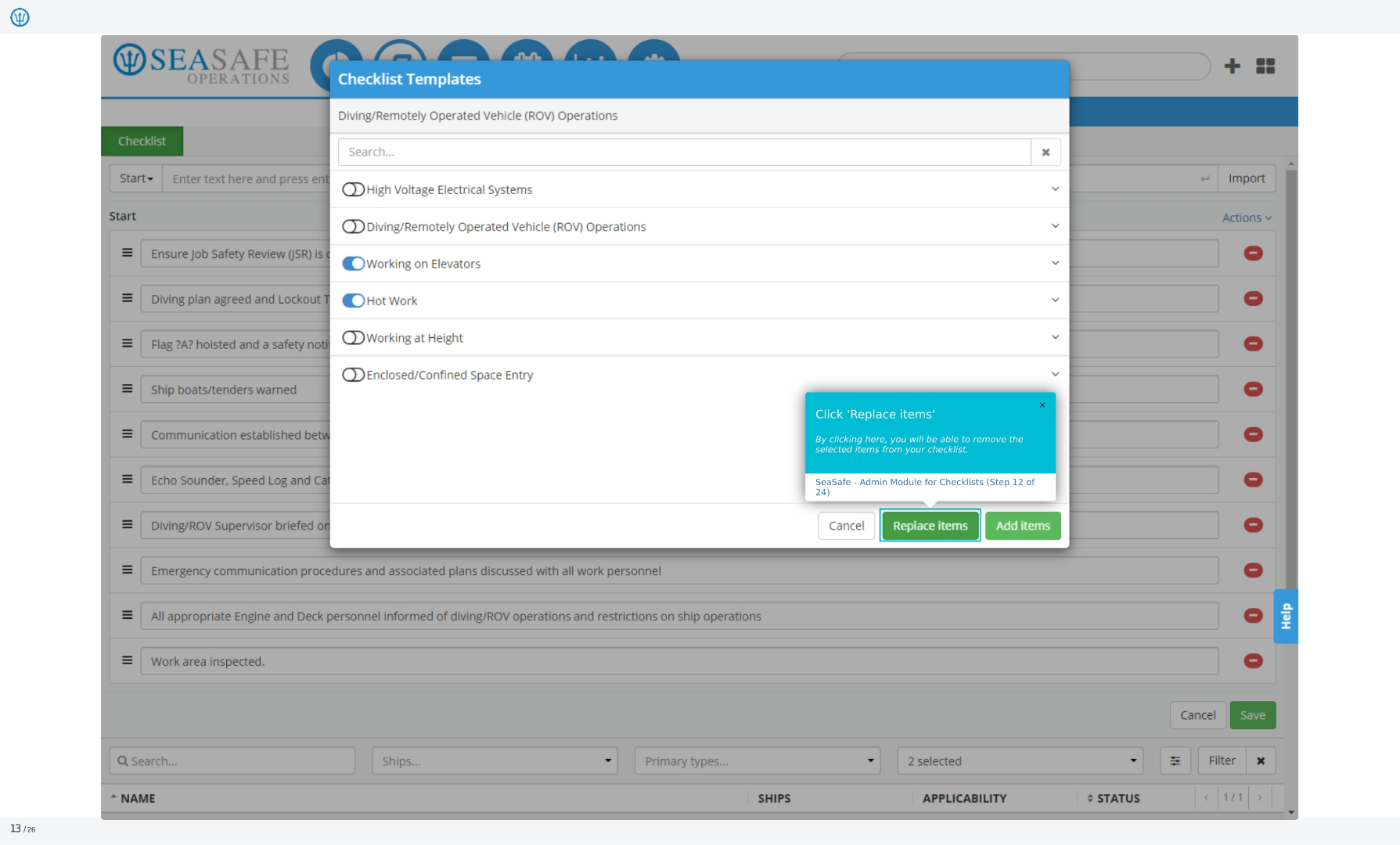The image size is (1400, 845).
Task: Grab the drag handle of 'Emergency communication procedures'
Action: coord(127,570)
